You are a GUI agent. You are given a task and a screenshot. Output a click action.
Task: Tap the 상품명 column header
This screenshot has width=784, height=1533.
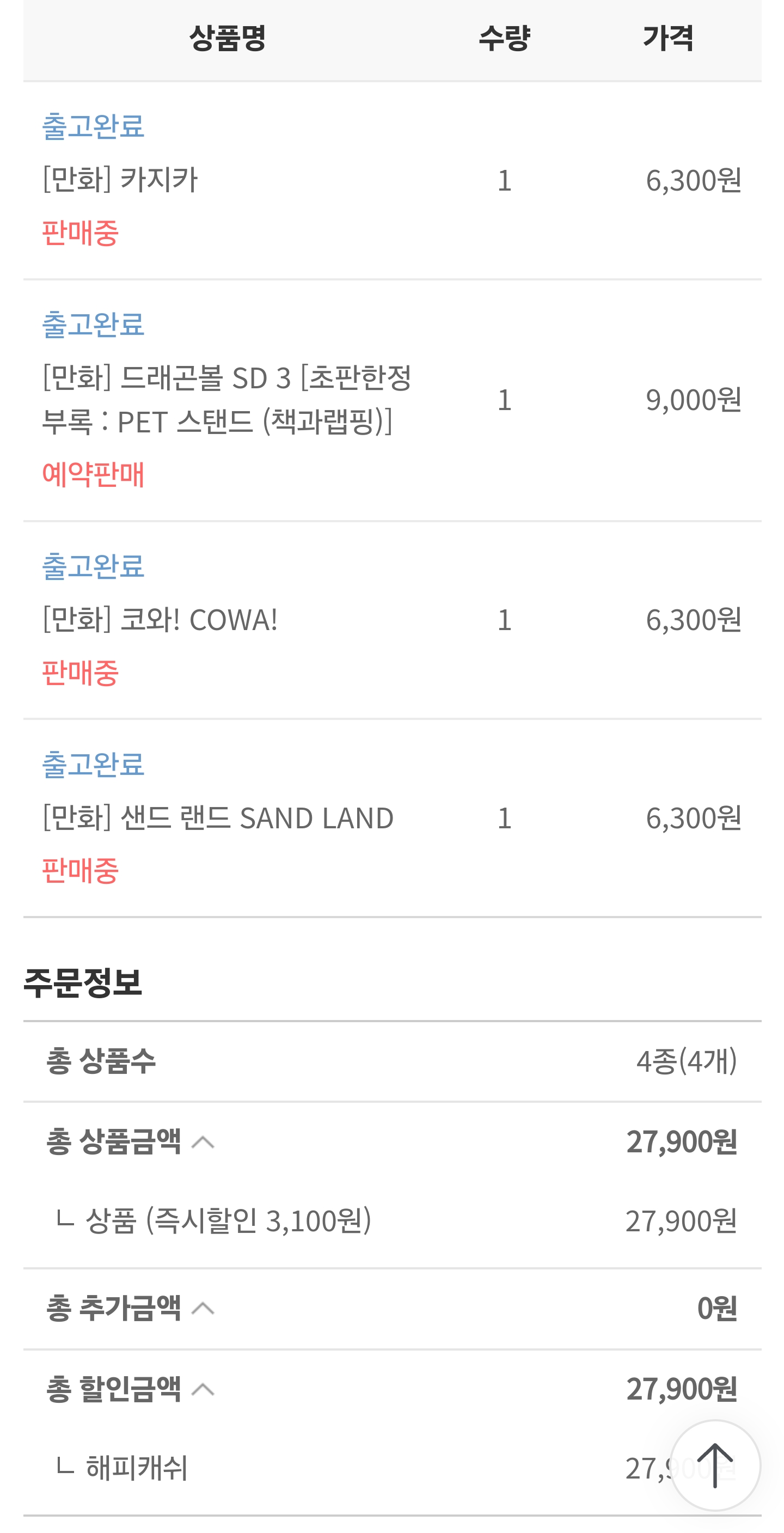pos(227,38)
